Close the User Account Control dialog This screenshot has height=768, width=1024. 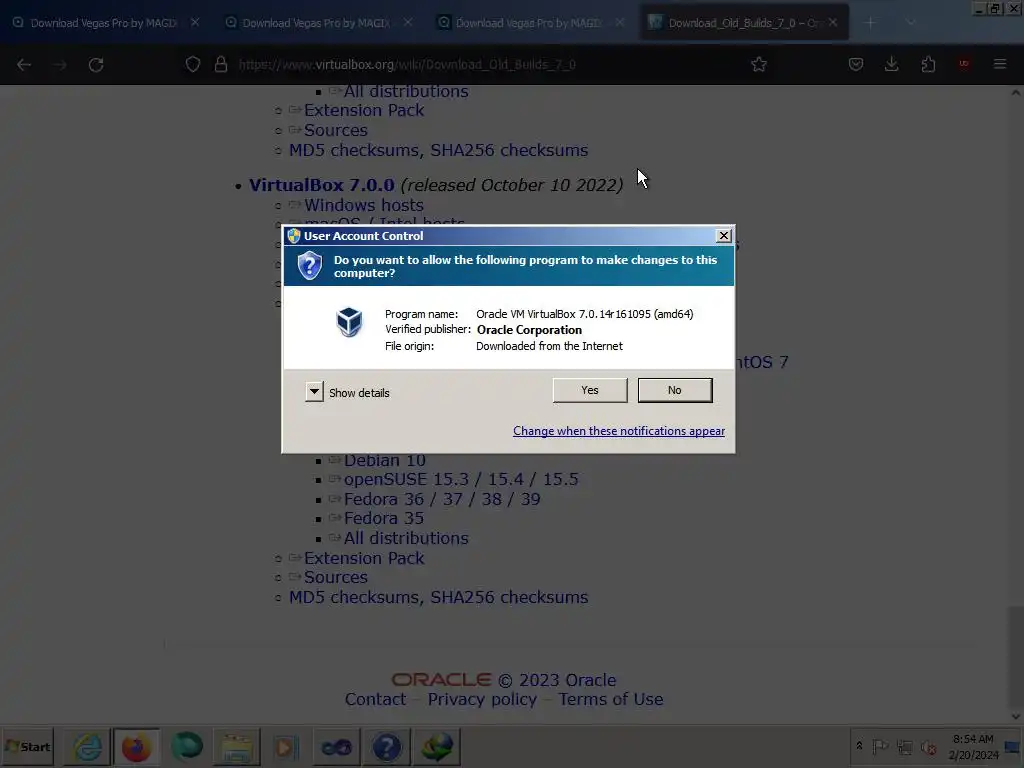click(x=724, y=236)
